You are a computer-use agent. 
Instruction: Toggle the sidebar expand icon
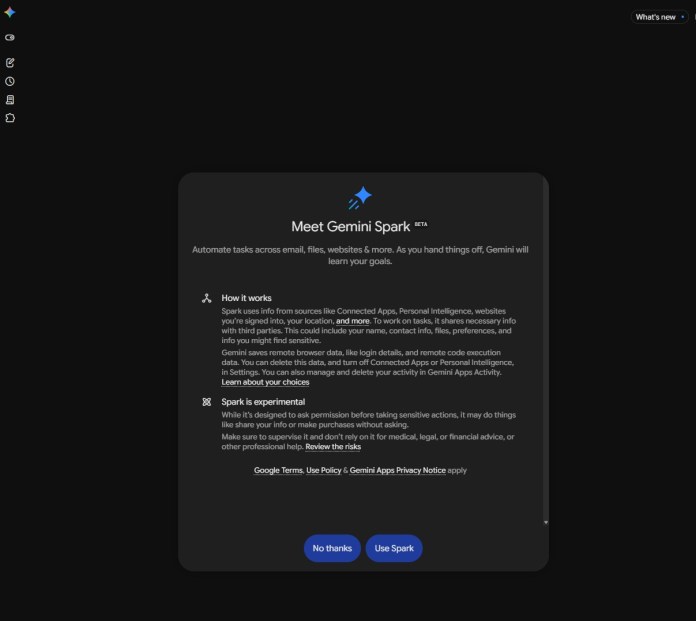(x=10, y=38)
